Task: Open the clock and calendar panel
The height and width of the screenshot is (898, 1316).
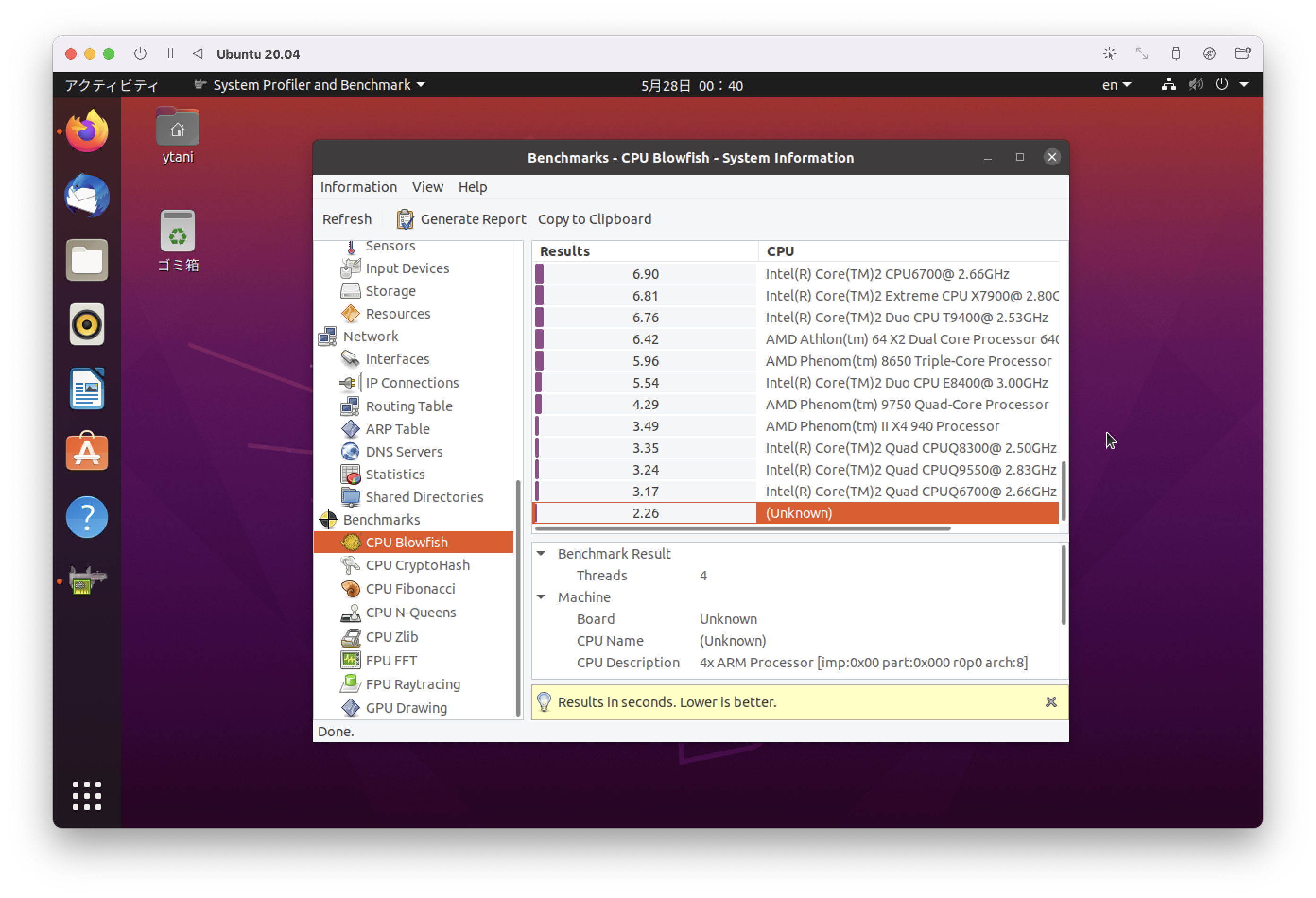Action: pos(692,86)
